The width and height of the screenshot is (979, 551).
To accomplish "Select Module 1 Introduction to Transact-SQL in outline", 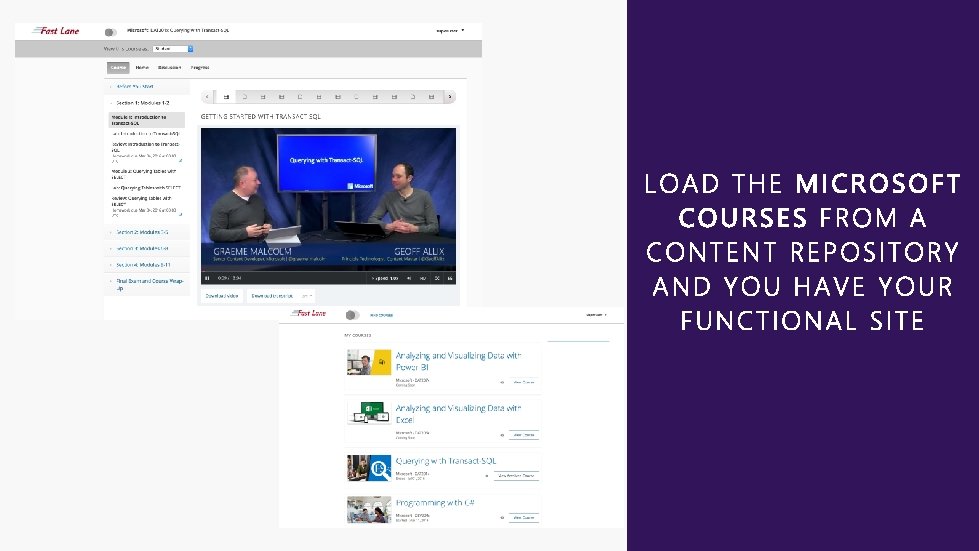I will (147, 120).
